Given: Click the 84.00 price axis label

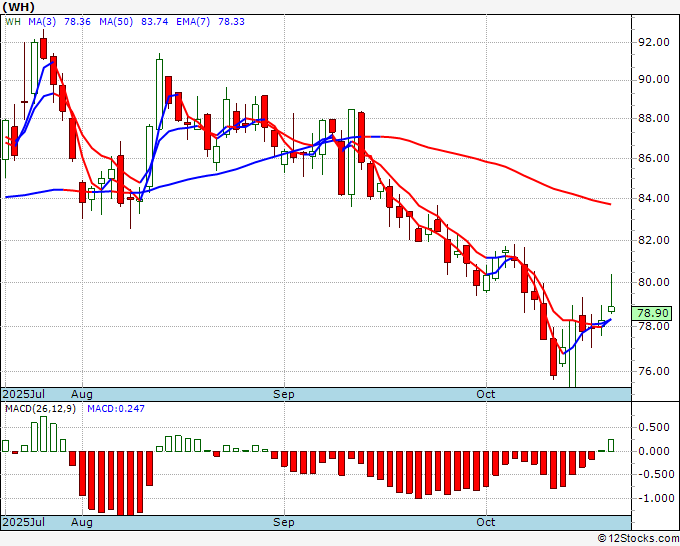Looking at the screenshot, I should (x=654, y=198).
